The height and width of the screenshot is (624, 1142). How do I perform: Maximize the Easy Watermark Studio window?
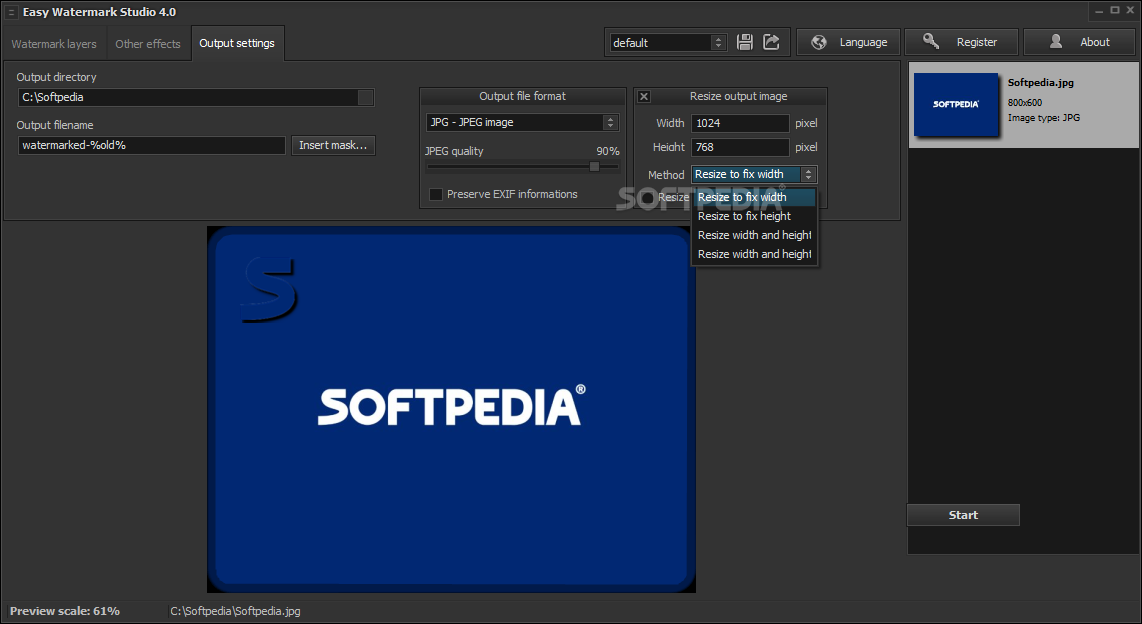1114,10
